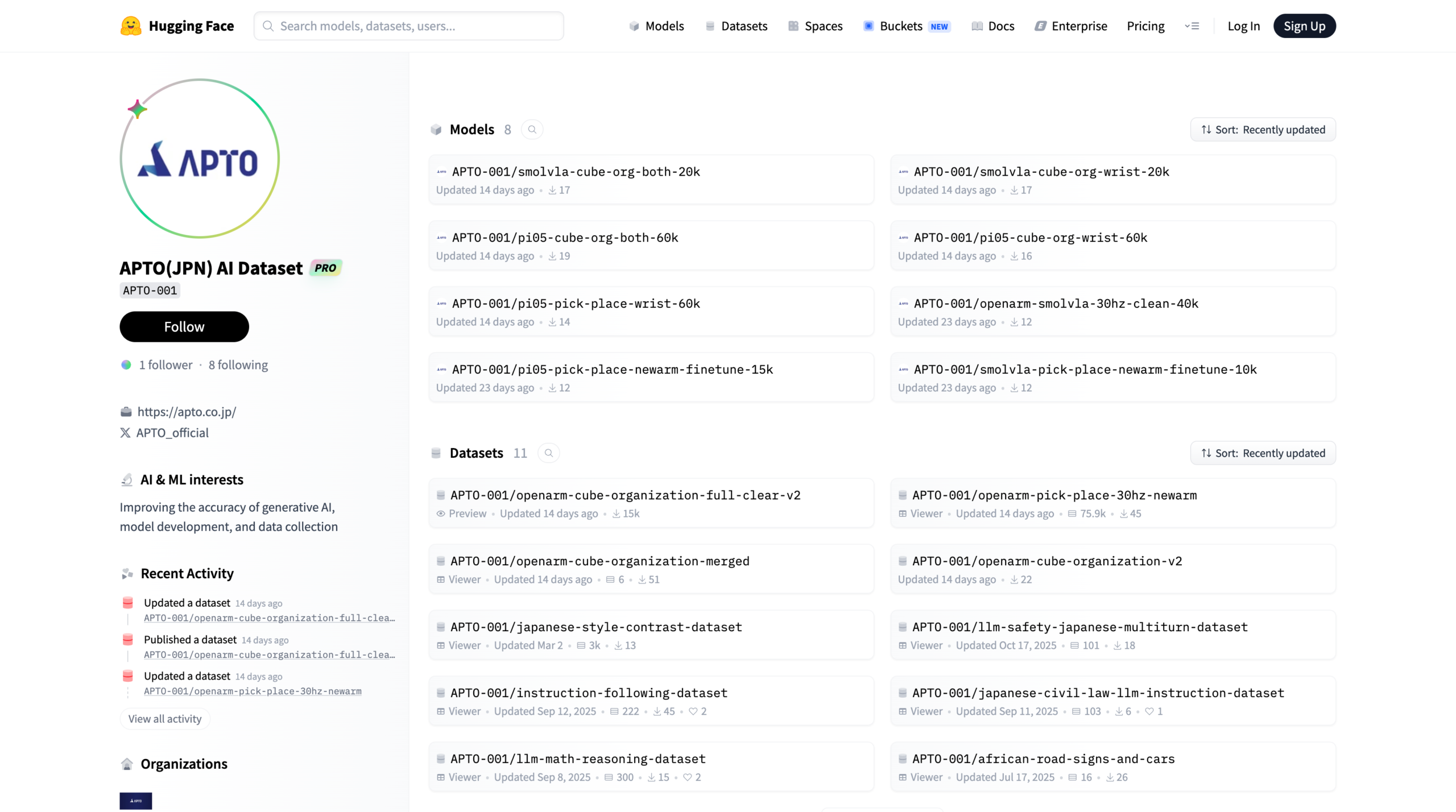Click the APTO profile avatar image
Image resolution: width=1456 pixels, height=812 pixels.
tap(200, 159)
